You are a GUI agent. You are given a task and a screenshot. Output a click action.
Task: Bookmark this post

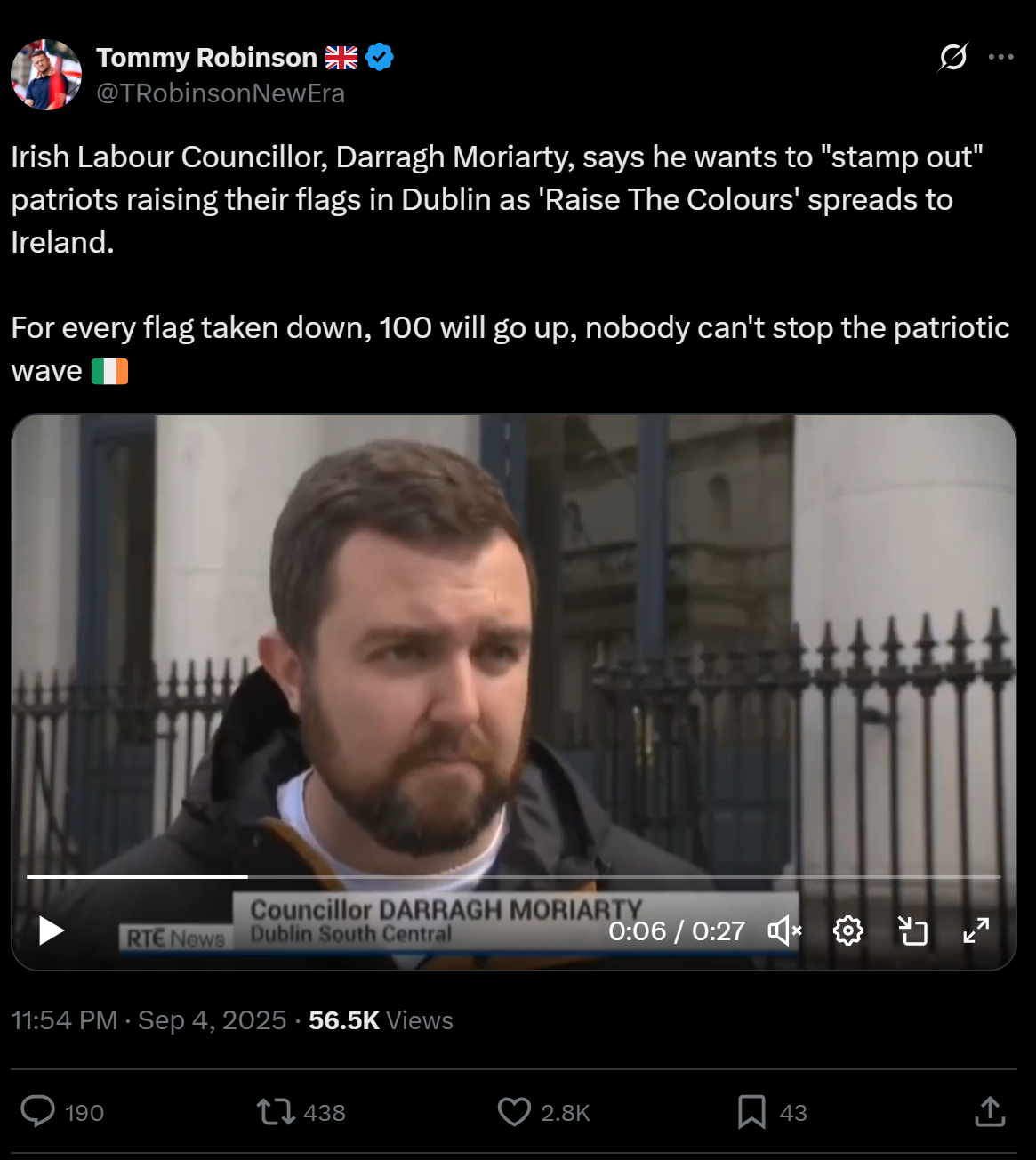pyautogui.click(x=751, y=1112)
